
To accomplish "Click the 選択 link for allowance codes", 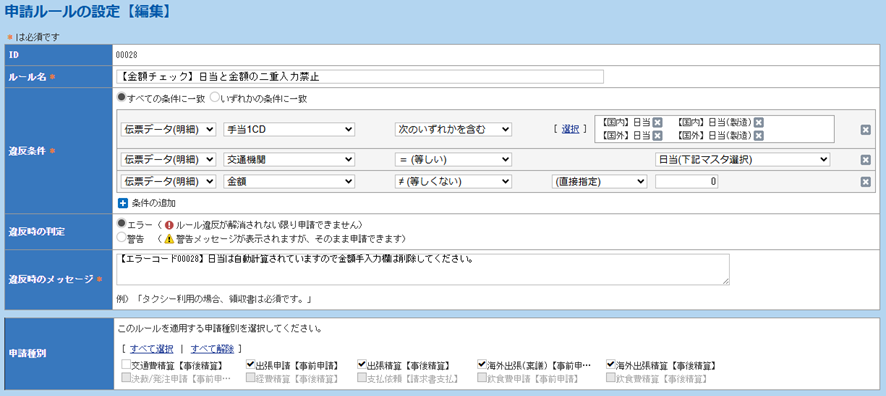I will pos(570,129).
